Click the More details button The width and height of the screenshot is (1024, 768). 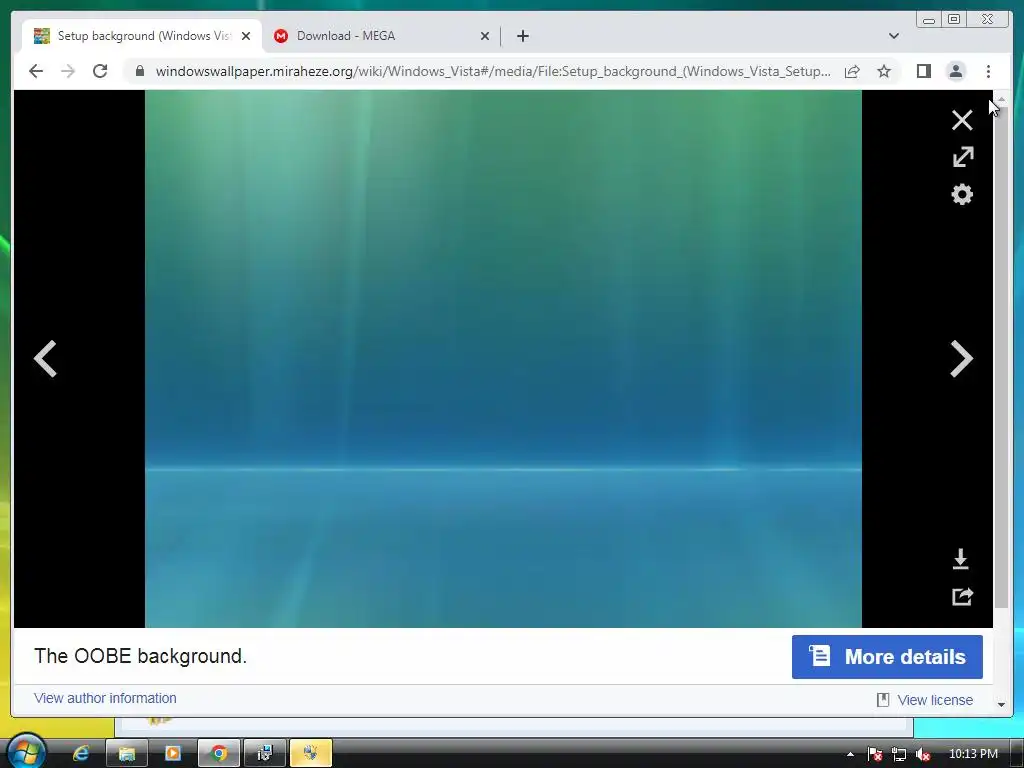(887, 657)
